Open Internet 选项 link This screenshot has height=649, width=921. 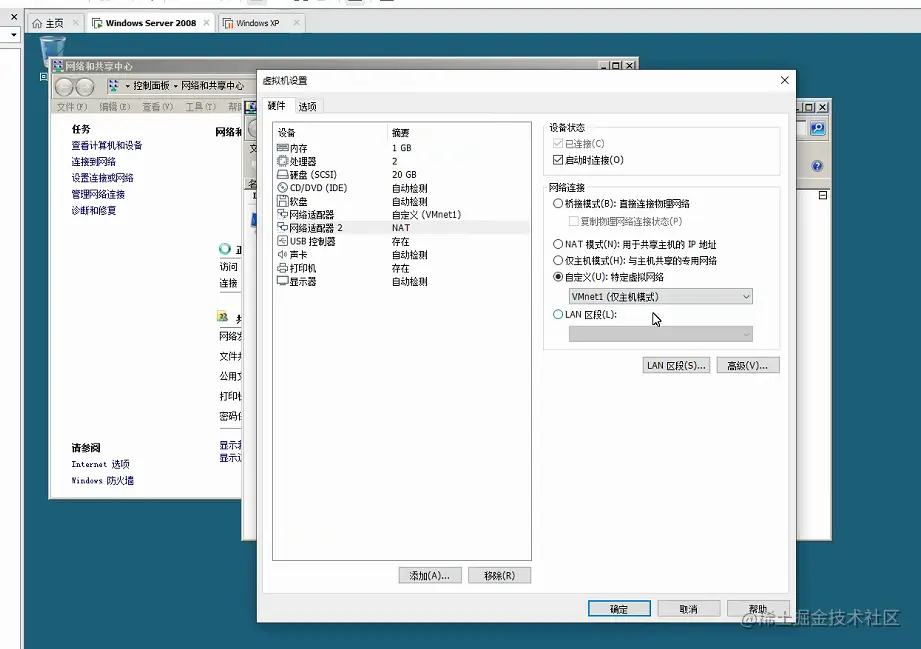point(100,464)
